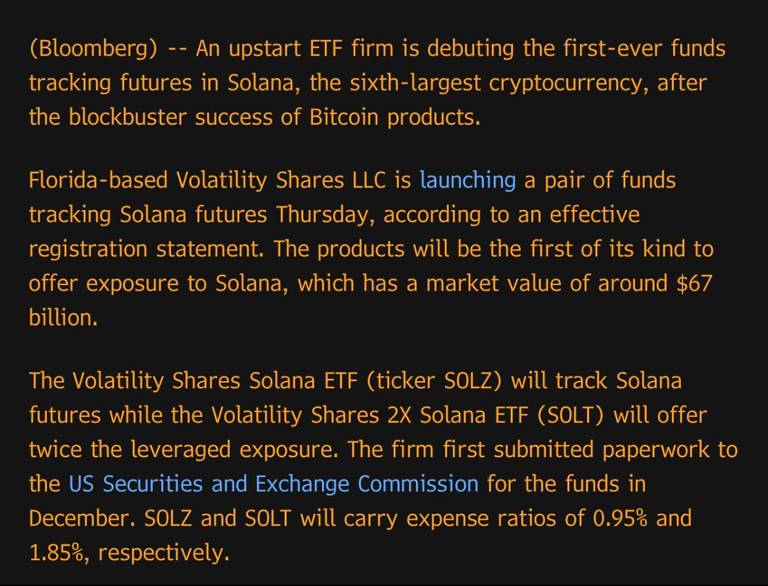Click the word "Bitcoin" in first paragraph
Image resolution: width=768 pixels, height=586 pixels.
click(344, 118)
